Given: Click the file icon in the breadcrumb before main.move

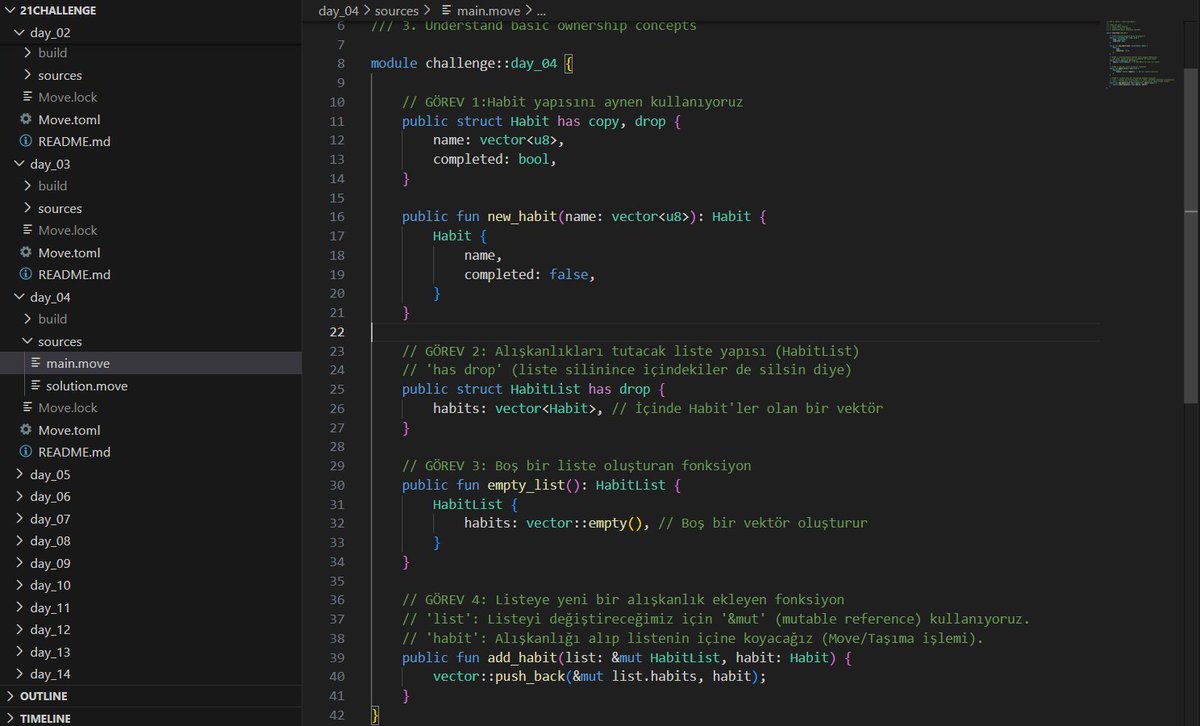Looking at the screenshot, I should coord(446,11).
